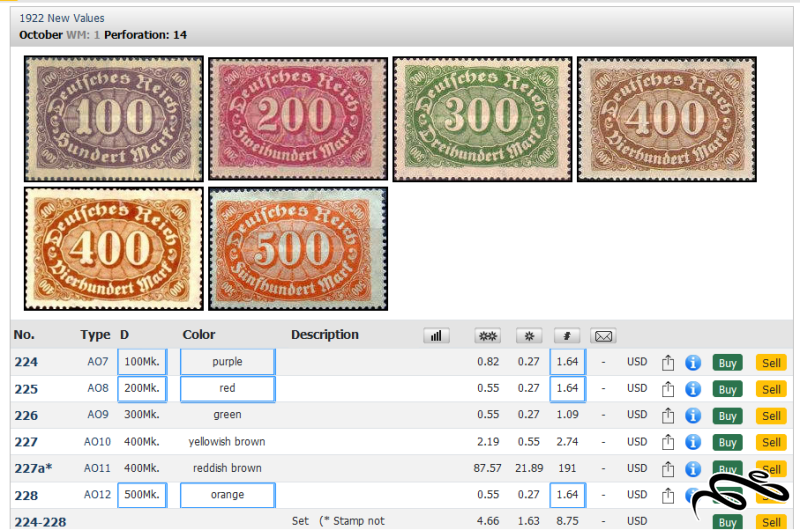Buy the 224-228 set

click(728, 522)
